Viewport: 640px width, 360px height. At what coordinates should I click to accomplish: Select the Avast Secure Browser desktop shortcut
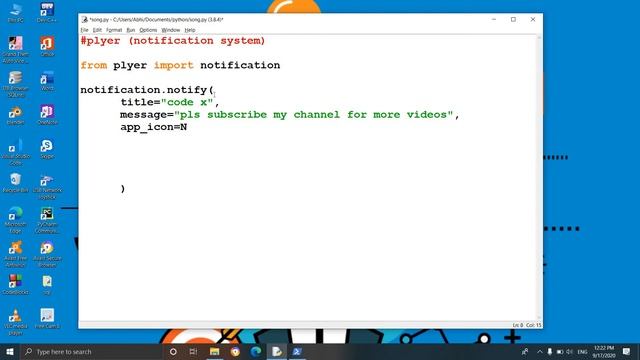point(47,254)
